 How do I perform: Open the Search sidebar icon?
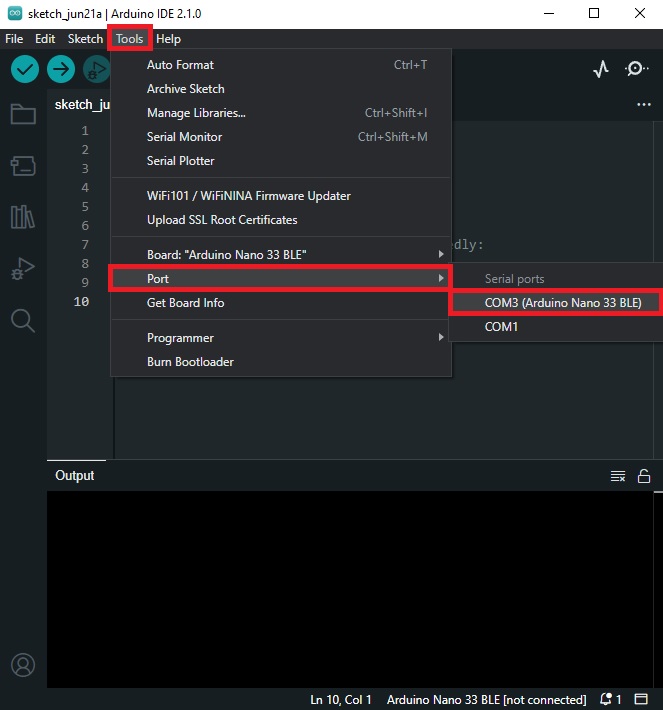point(23,321)
